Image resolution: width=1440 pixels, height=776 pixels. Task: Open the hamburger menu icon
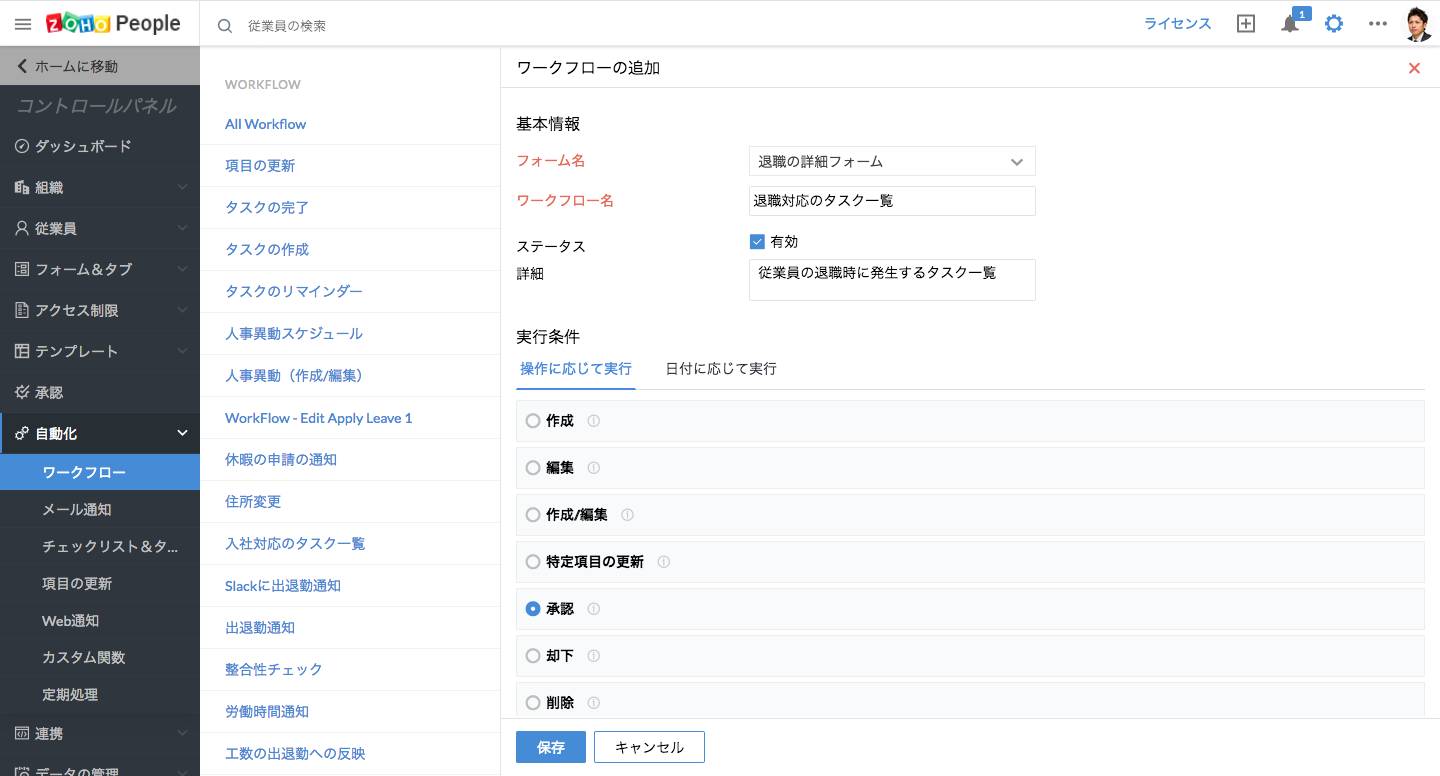(23, 24)
